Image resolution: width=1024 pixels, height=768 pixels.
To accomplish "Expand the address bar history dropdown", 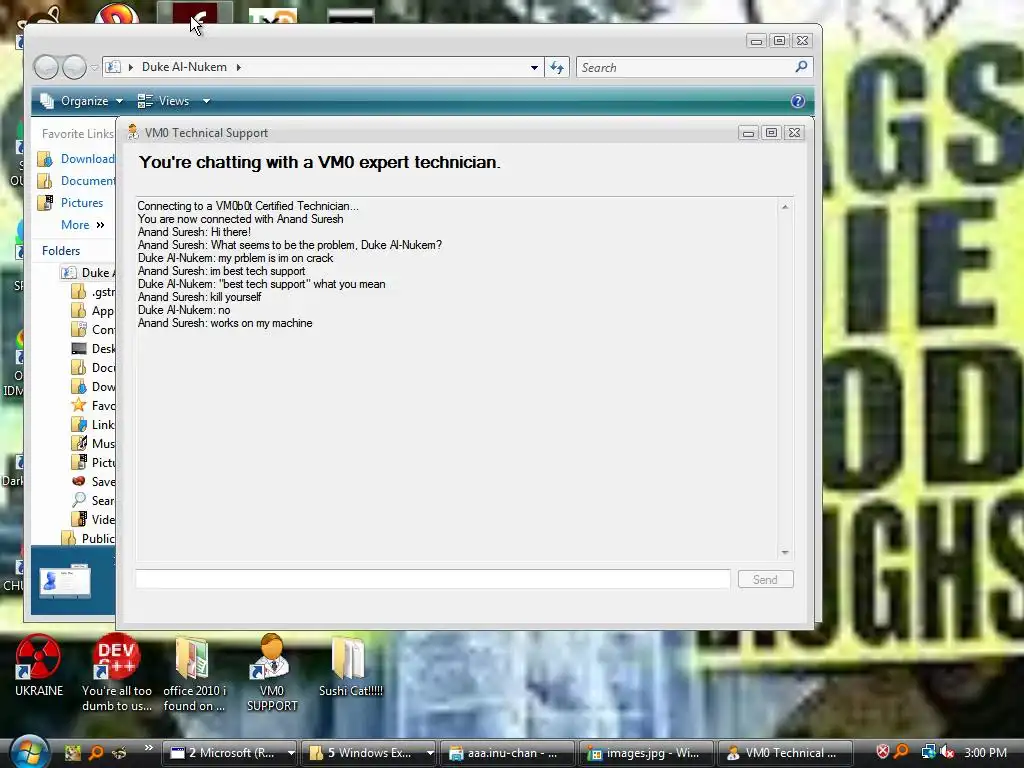I will point(534,67).
